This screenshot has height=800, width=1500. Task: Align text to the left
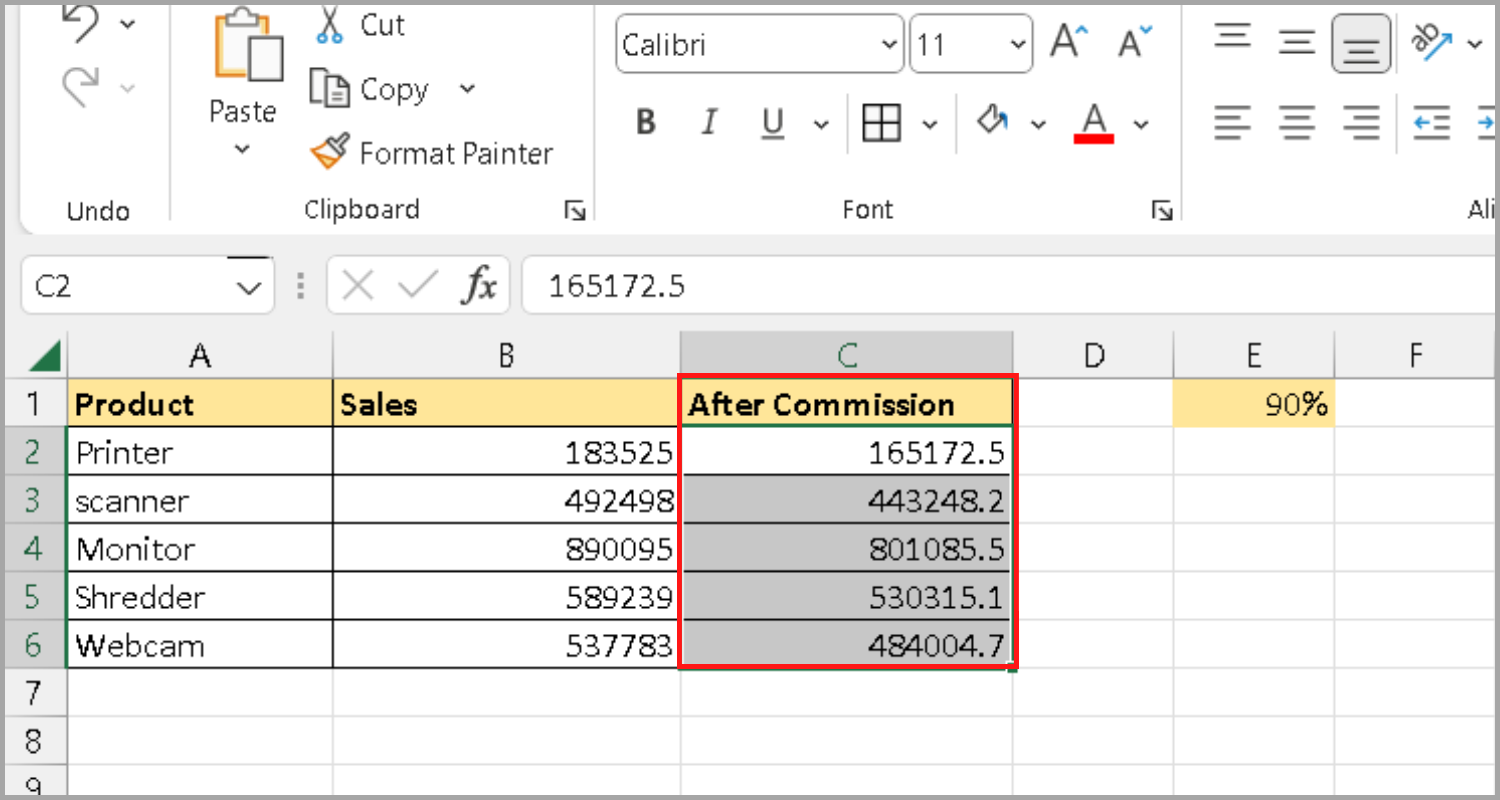coord(1232,122)
